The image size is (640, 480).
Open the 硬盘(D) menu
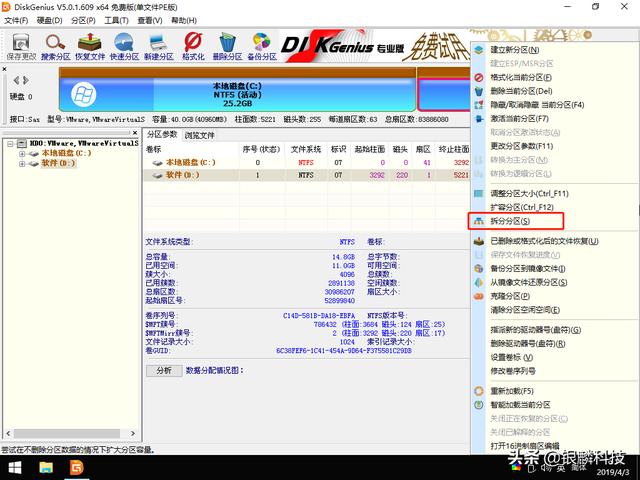50,20
